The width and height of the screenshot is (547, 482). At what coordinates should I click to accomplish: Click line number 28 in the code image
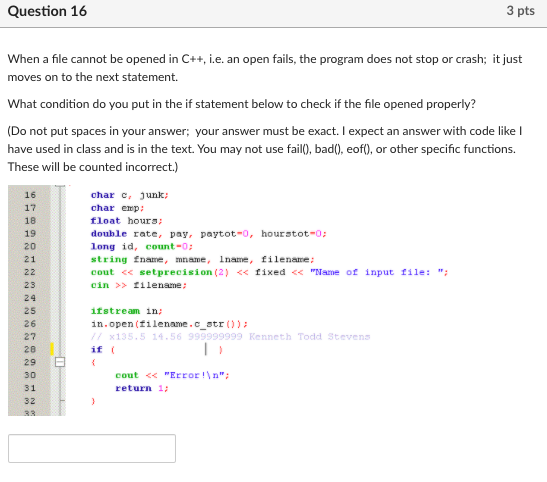pos(30,349)
